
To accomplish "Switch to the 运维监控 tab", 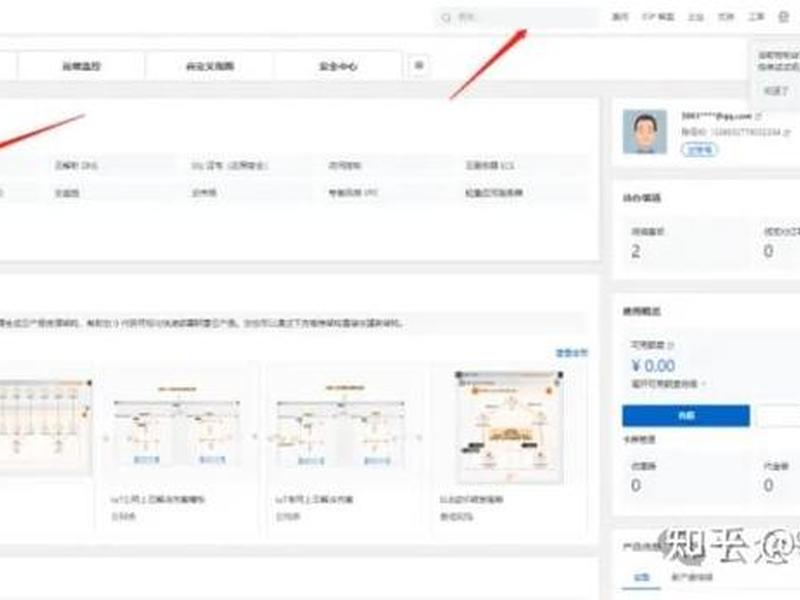I will pyautogui.click(x=81, y=66).
